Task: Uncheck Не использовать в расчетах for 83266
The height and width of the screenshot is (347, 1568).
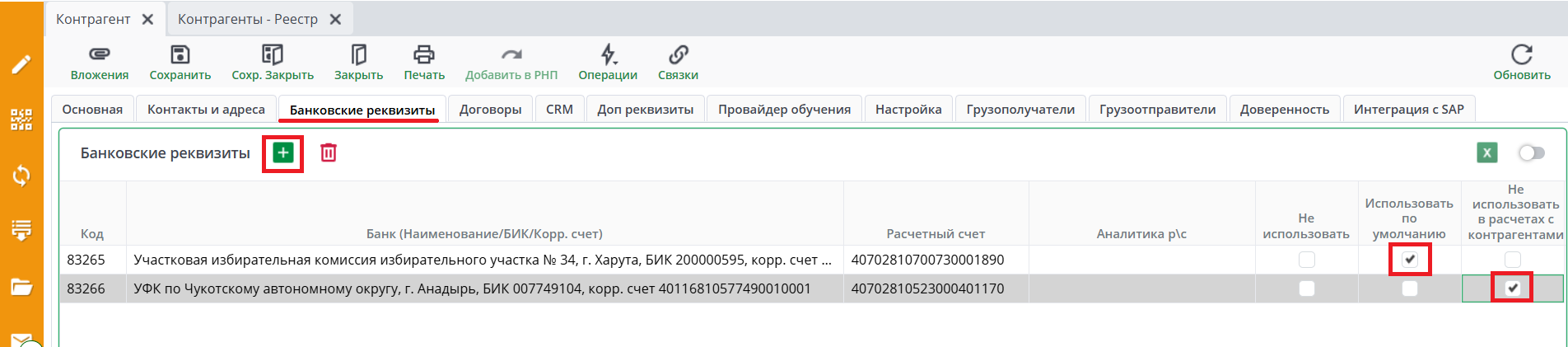Action: coord(1513,288)
